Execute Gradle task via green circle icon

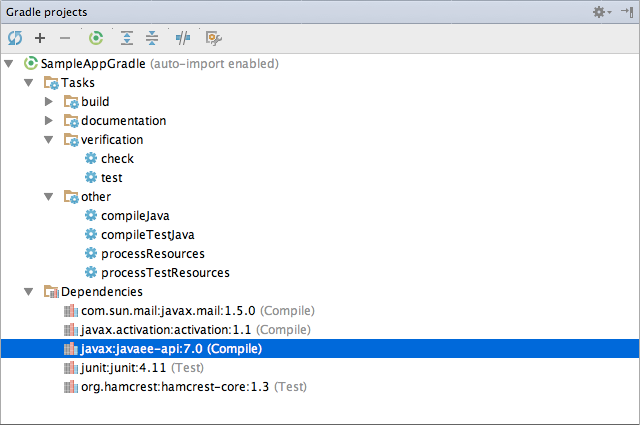click(96, 38)
